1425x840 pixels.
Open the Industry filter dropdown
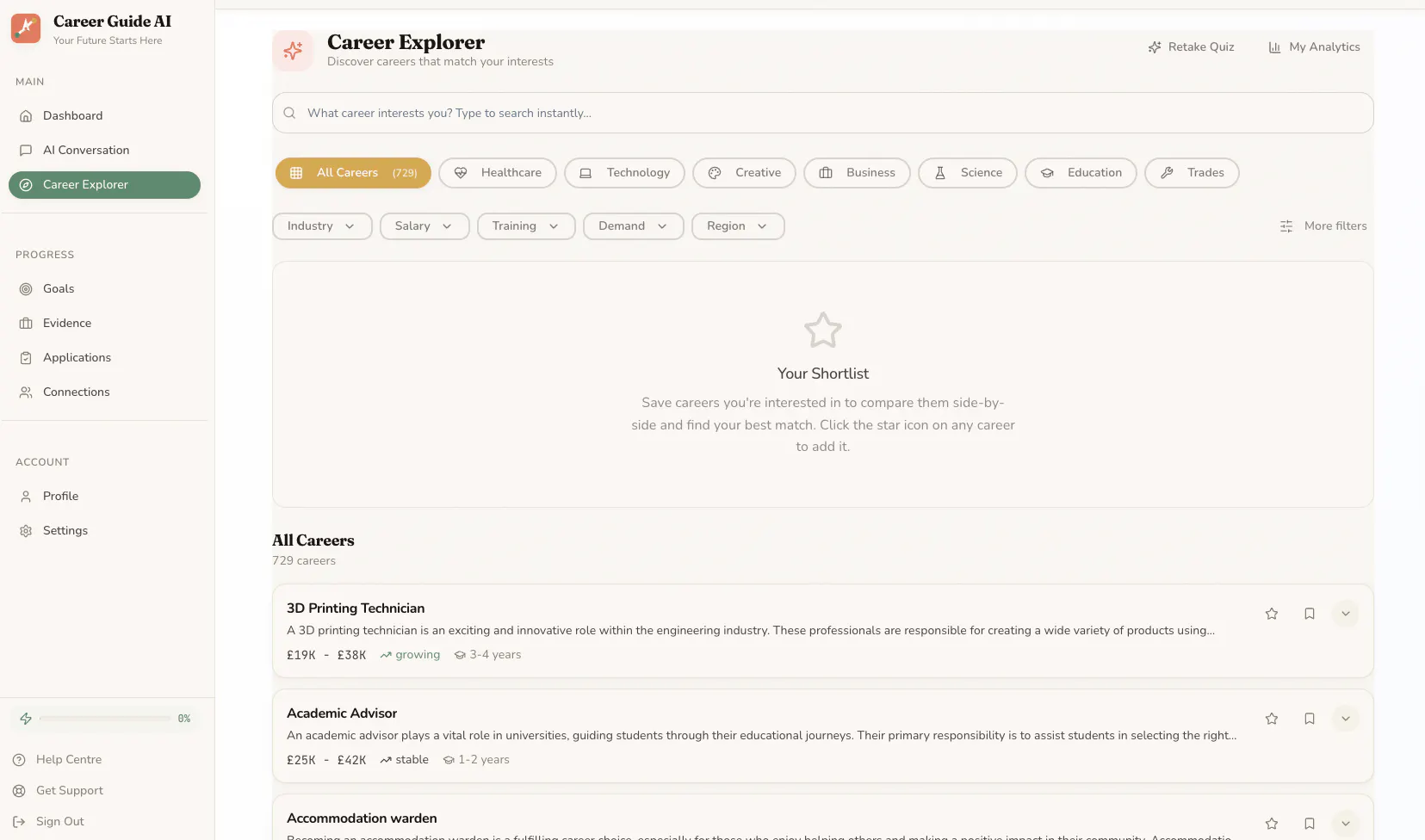point(322,226)
